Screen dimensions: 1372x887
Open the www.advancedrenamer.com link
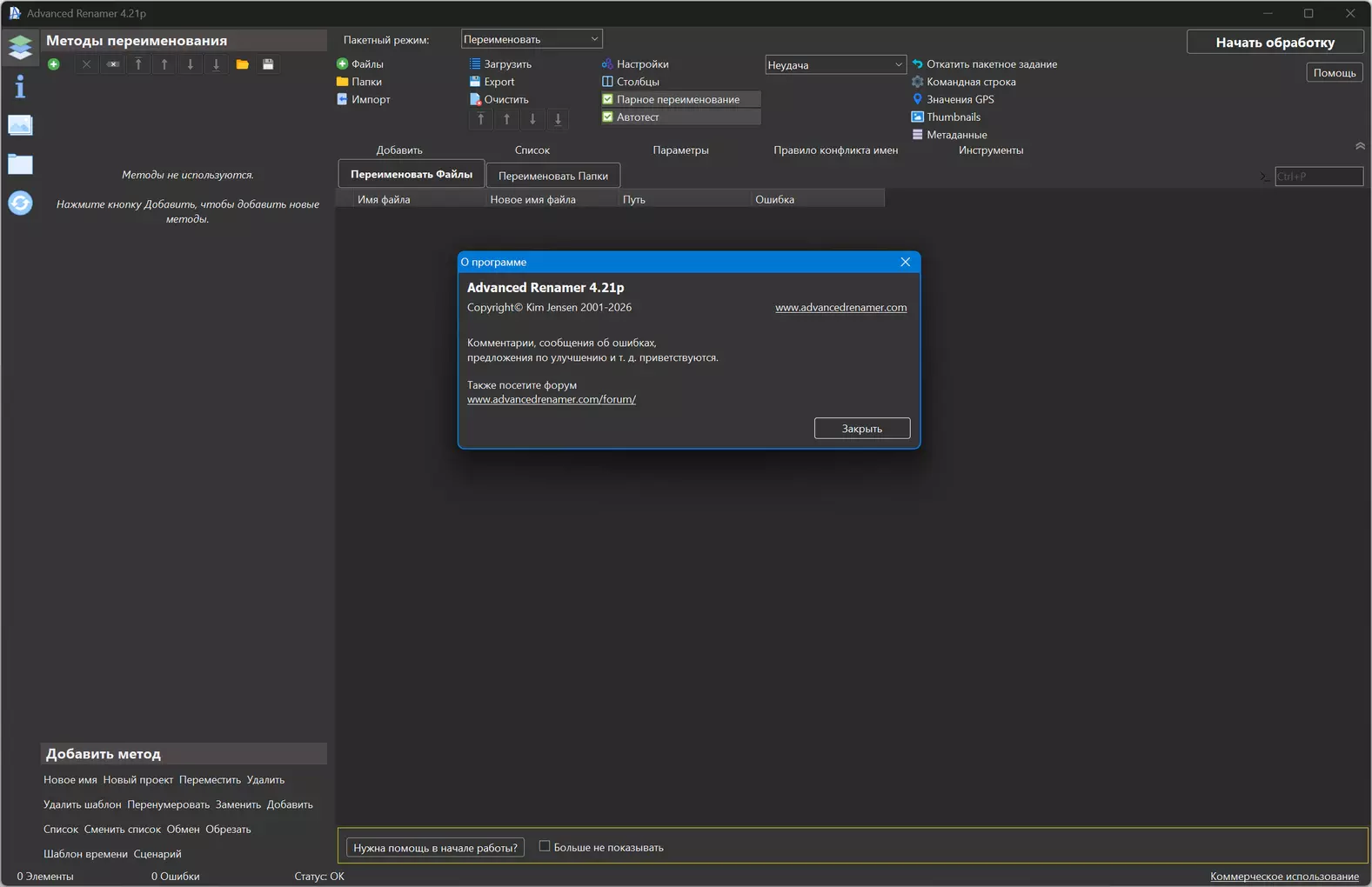841,307
